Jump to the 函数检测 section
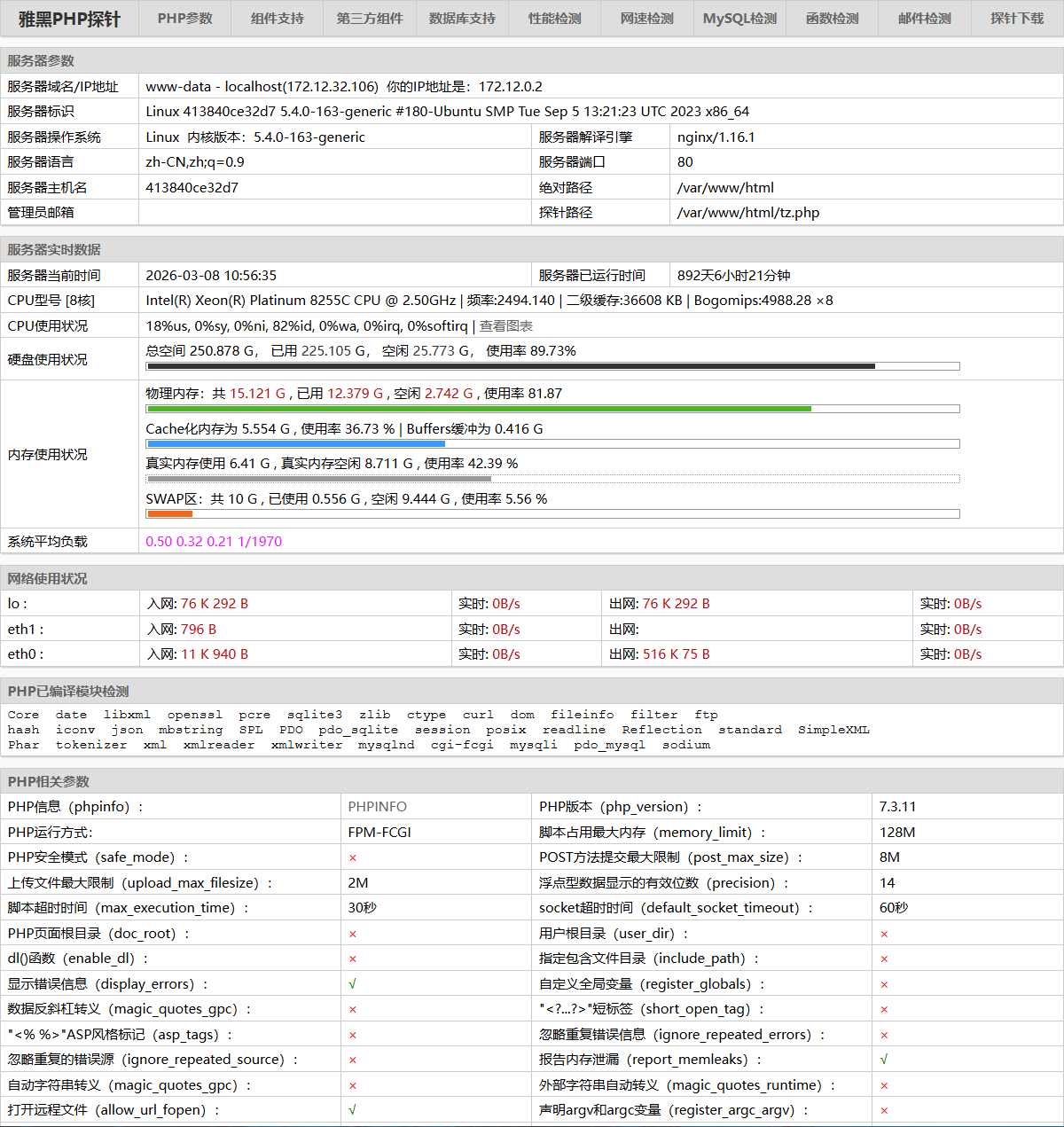 coord(832,19)
